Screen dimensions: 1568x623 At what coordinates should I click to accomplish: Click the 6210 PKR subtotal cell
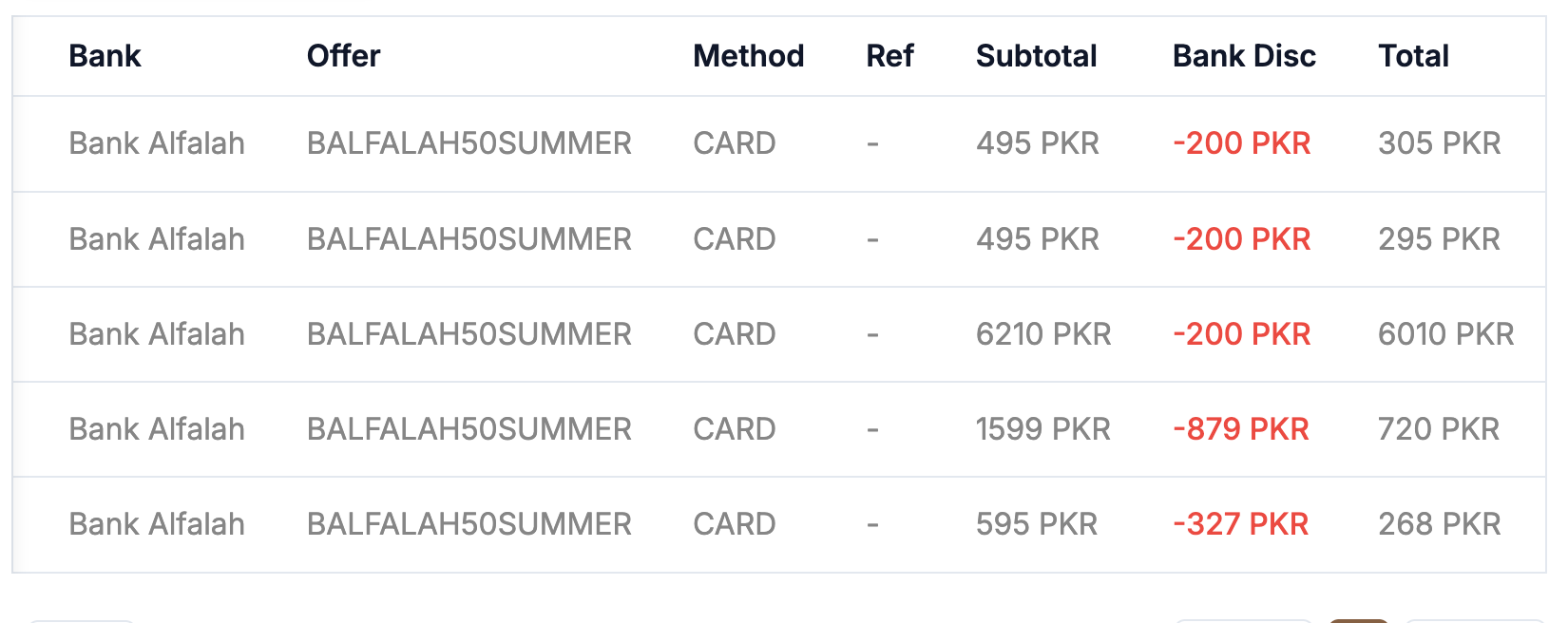(1042, 334)
